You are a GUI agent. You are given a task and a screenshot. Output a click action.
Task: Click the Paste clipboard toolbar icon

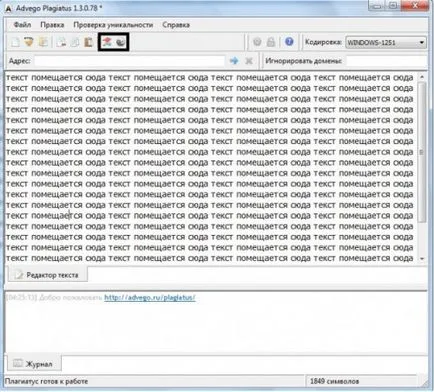88,42
